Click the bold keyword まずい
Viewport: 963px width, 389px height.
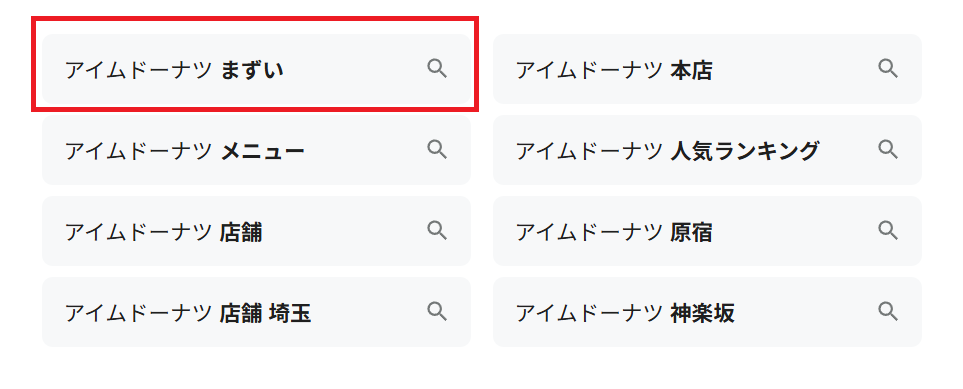252,70
